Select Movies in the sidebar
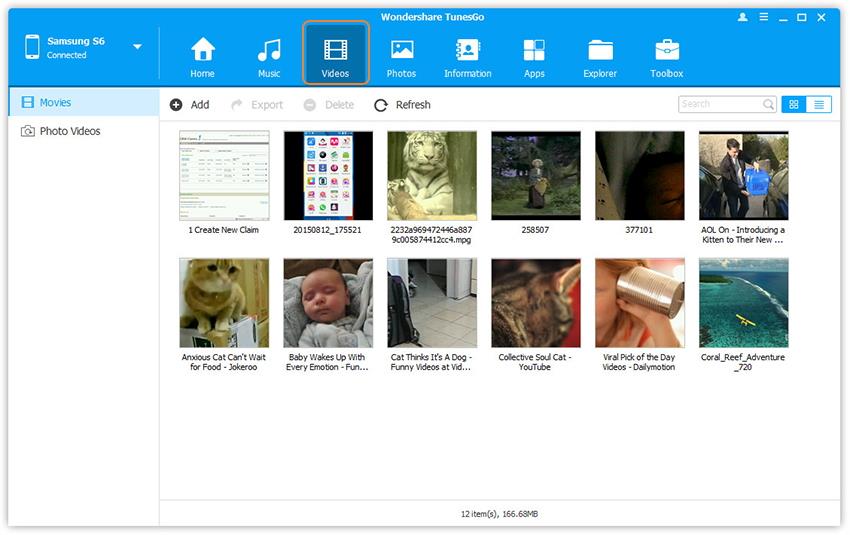 pyautogui.click(x=55, y=102)
